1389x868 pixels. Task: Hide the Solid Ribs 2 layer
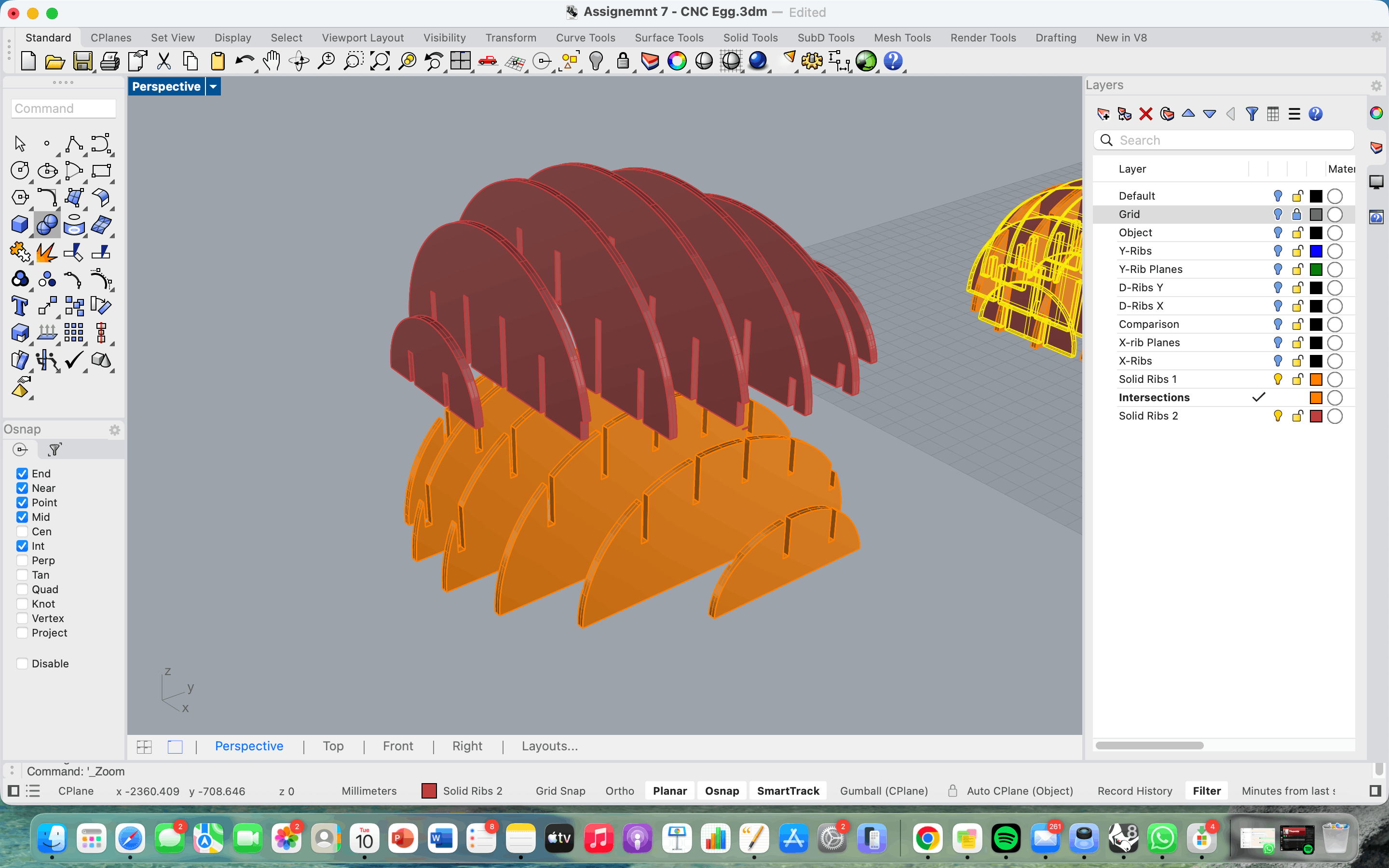[1278, 416]
